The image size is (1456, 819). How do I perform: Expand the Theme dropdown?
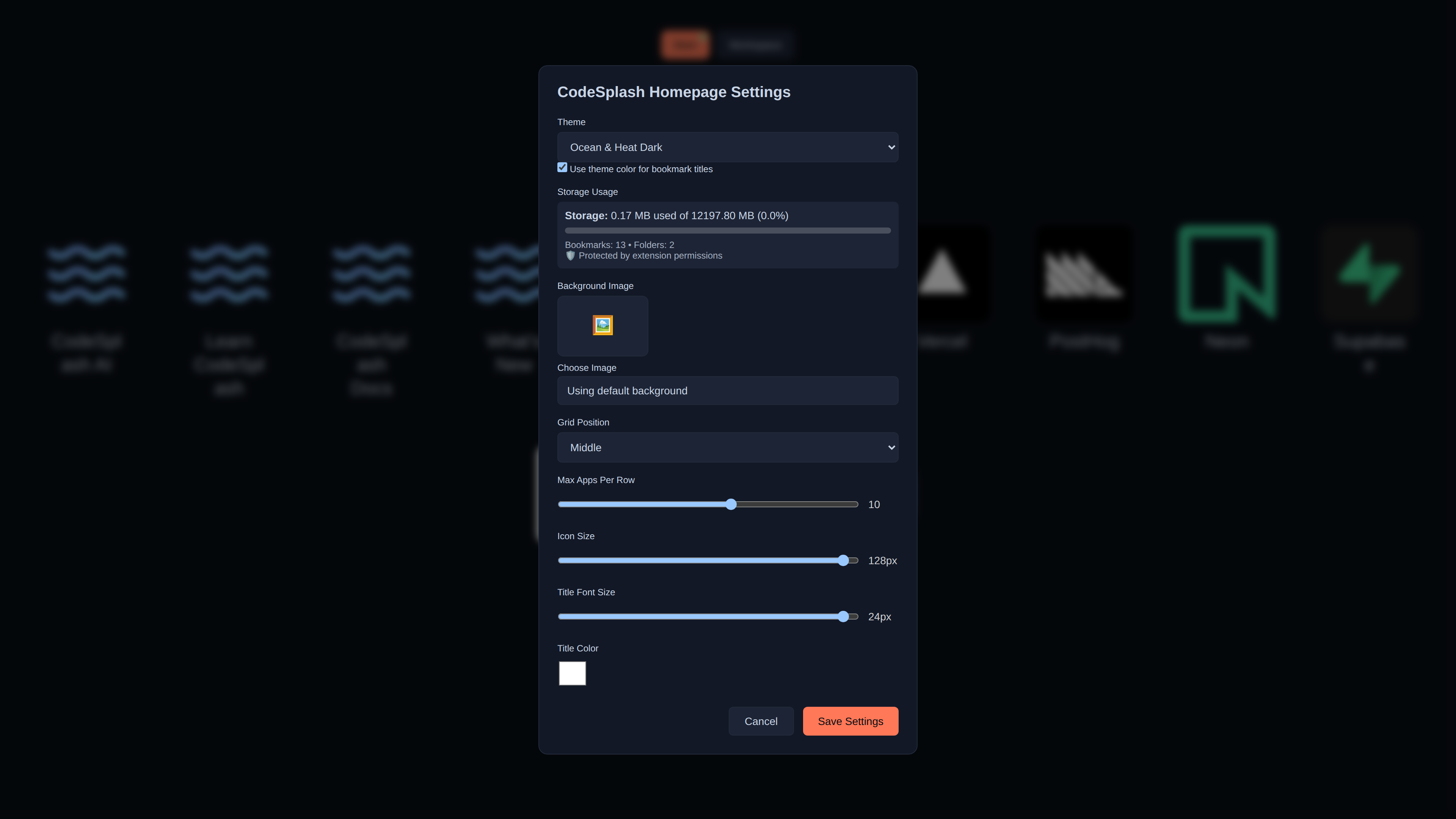(728, 147)
